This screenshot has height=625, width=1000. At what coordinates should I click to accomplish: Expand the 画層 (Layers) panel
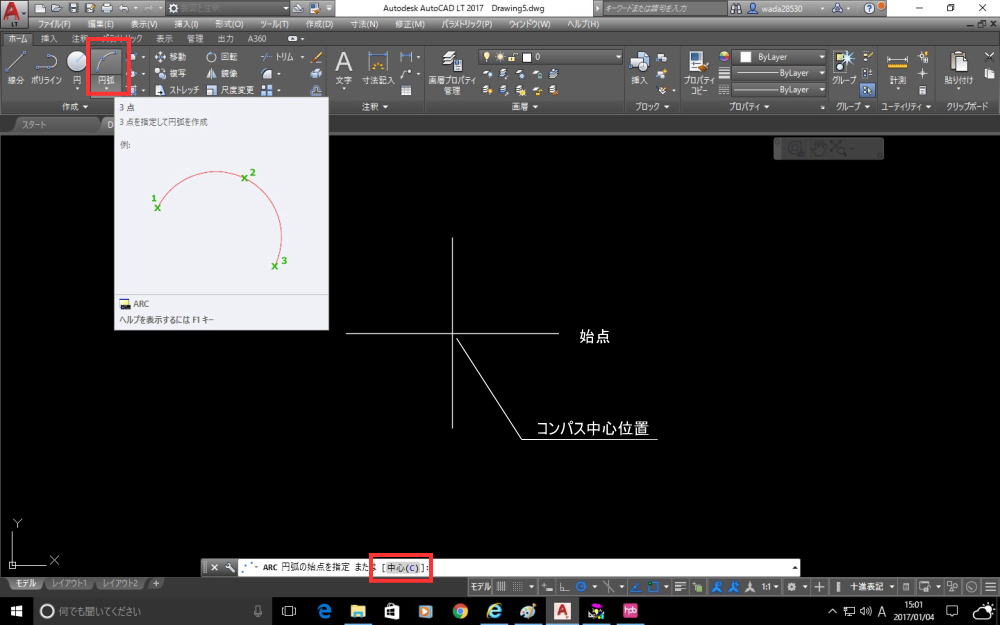tap(524, 107)
